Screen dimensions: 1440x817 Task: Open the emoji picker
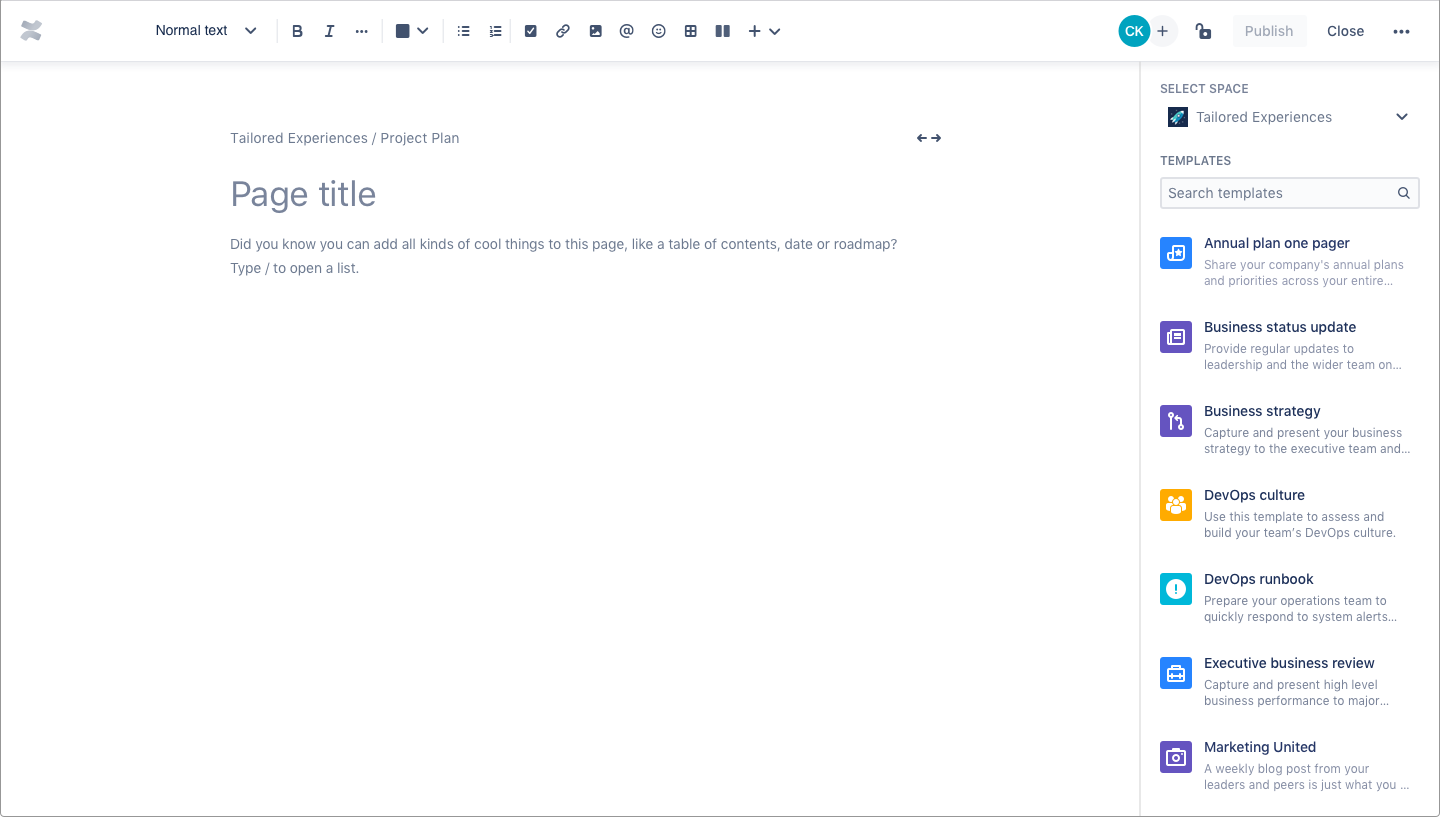tap(658, 30)
